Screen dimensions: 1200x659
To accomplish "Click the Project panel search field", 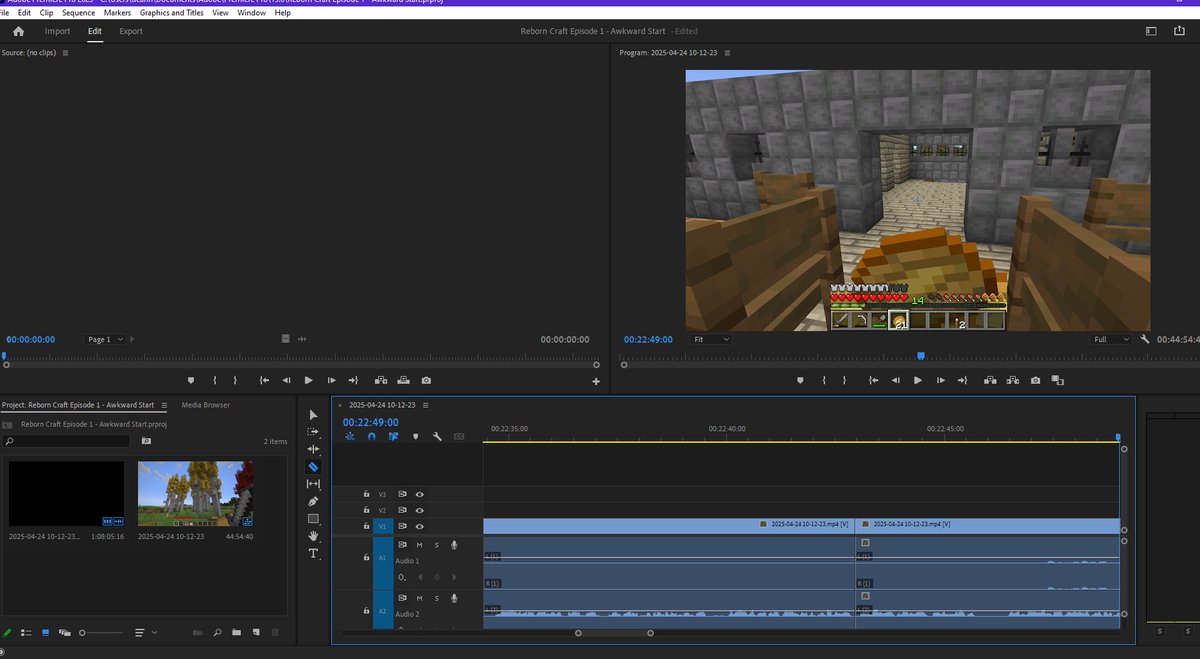I will (x=66, y=441).
